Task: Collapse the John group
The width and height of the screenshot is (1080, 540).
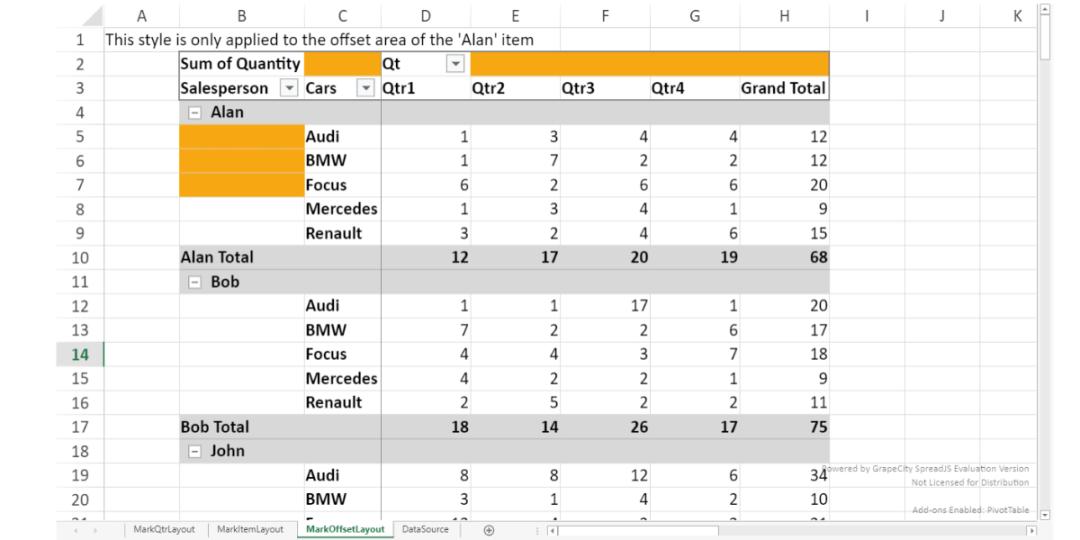Action: click(195, 451)
